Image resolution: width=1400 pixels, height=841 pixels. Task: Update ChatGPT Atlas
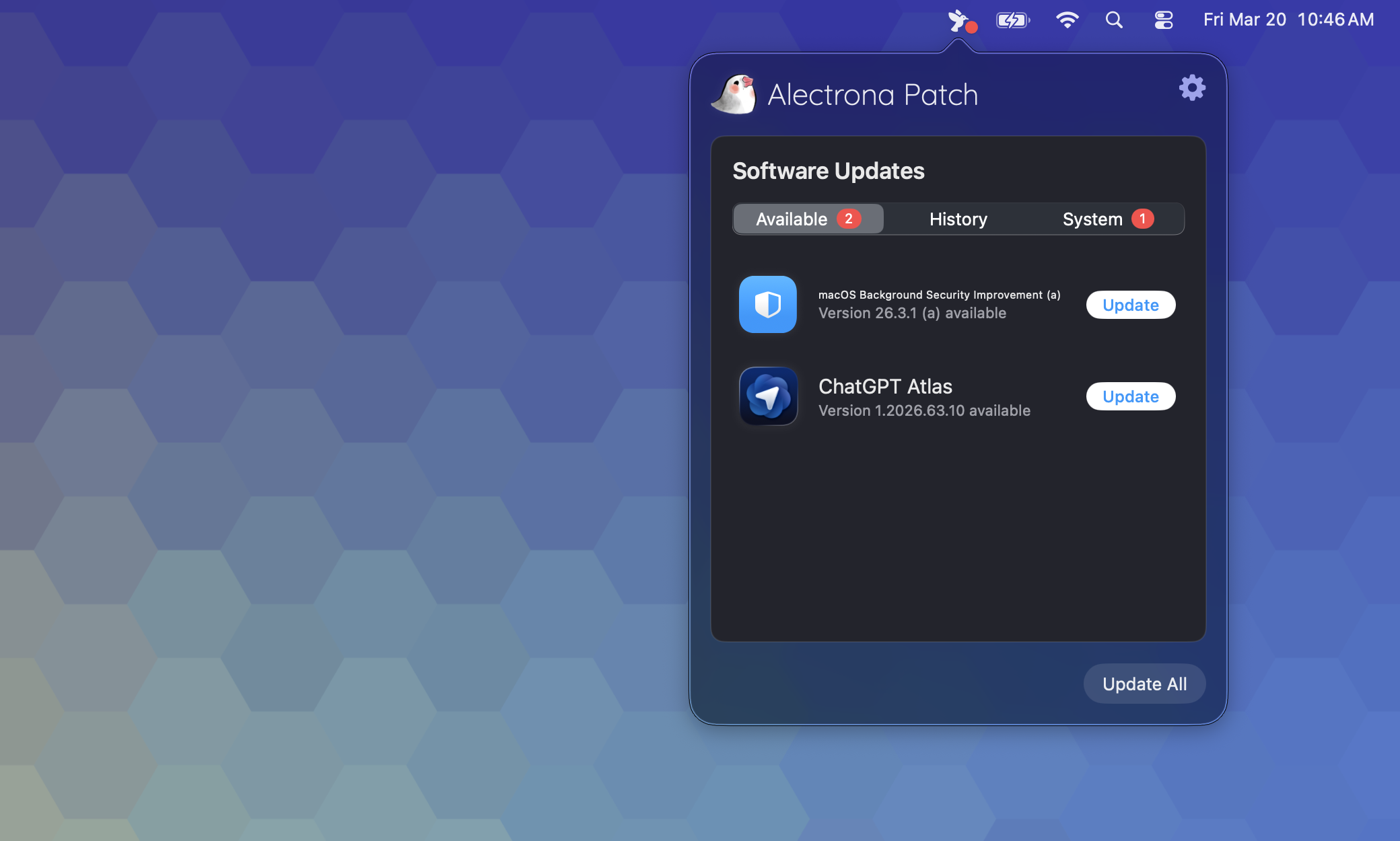1130,396
